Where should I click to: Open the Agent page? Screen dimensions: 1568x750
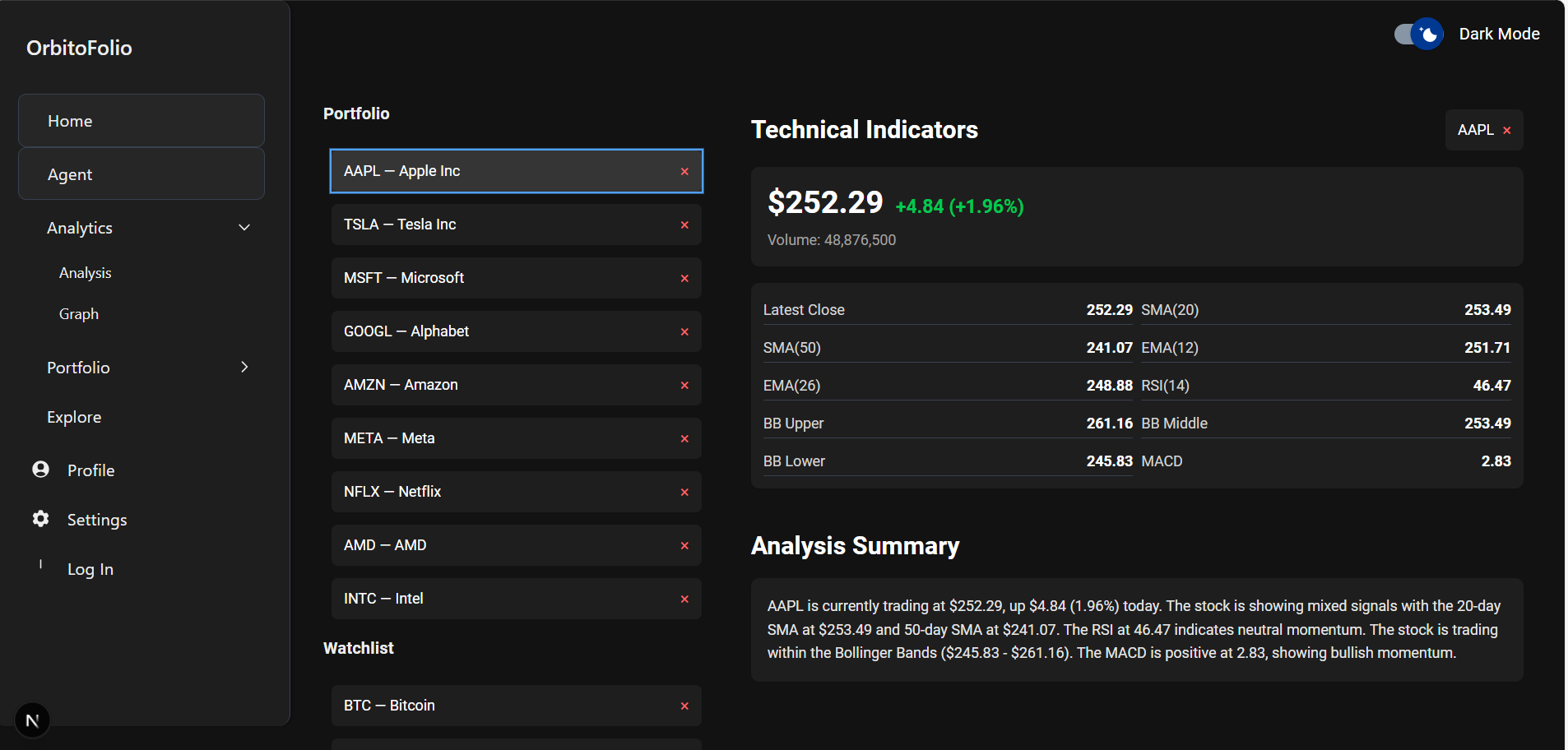coord(141,174)
